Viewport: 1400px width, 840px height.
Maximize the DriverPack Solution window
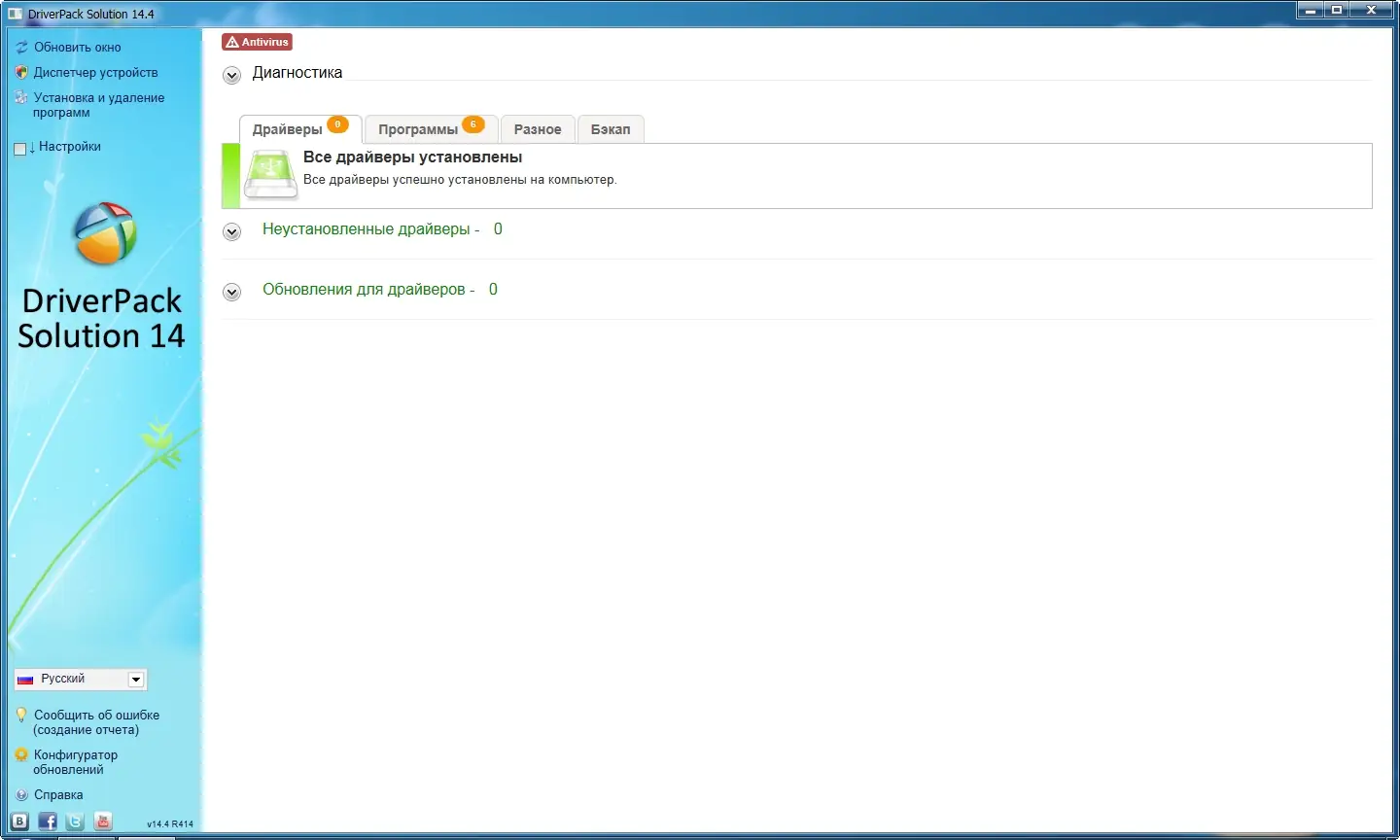pos(1338,10)
